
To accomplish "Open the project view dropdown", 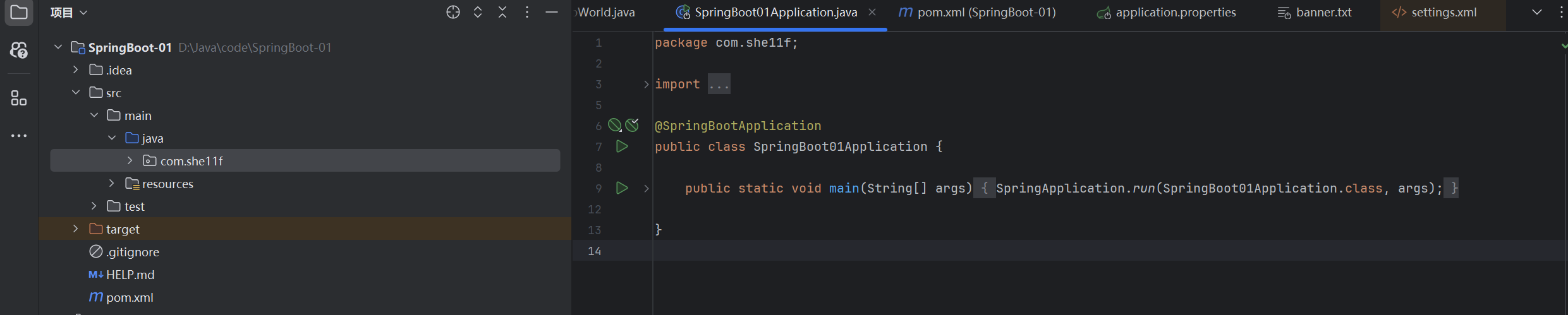I will click(69, 13).
